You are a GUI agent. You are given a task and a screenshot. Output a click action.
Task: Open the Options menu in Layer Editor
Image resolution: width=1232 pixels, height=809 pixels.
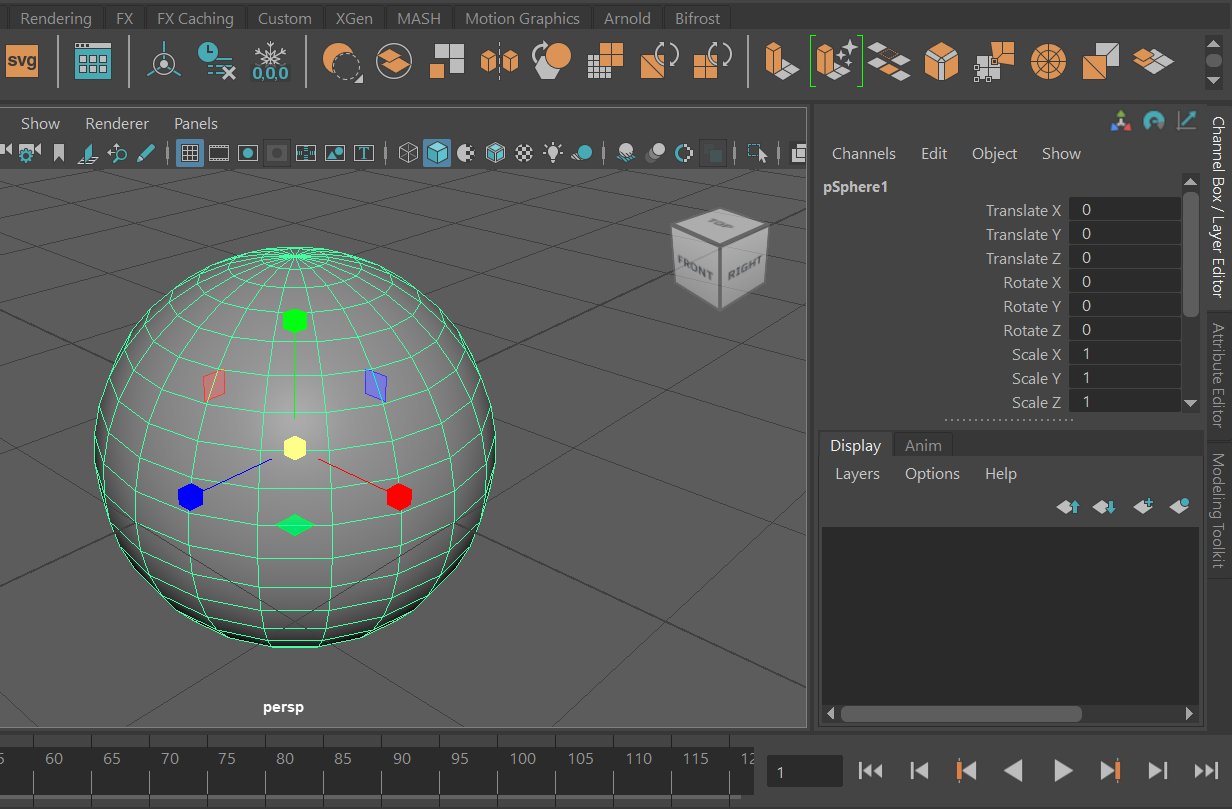(932, 474)
